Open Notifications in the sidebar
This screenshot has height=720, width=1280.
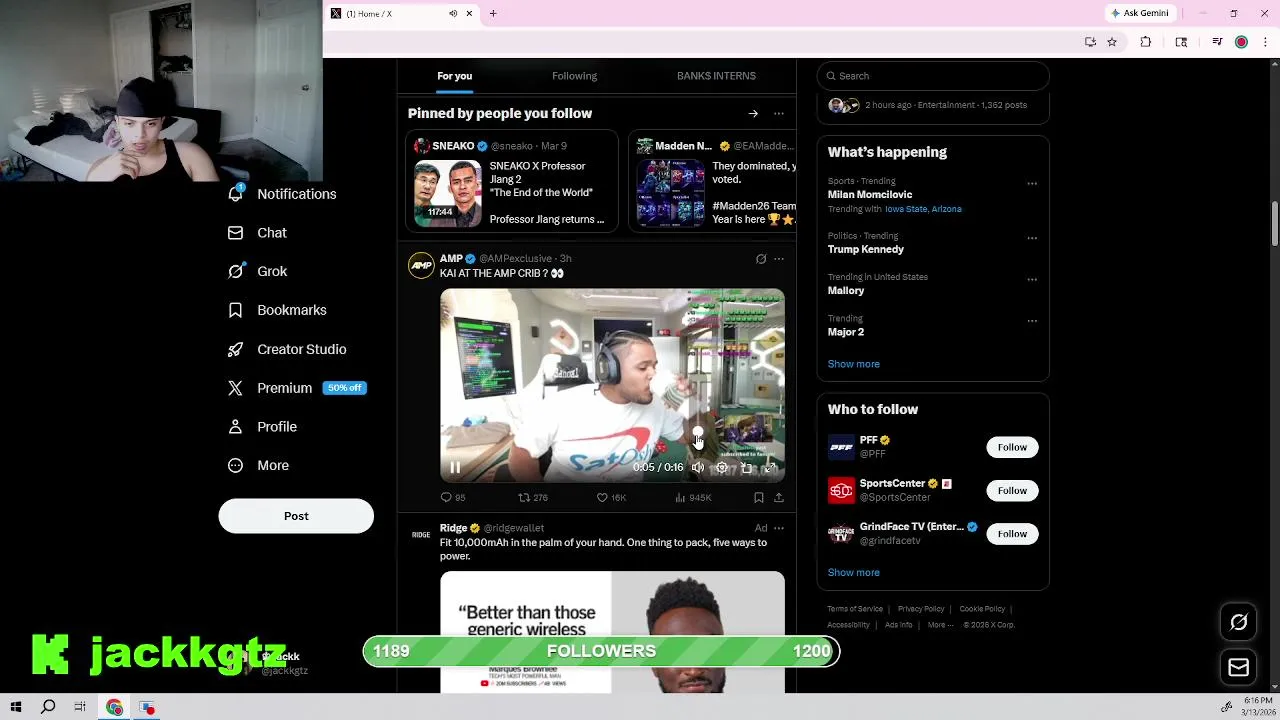click(282, 194)
